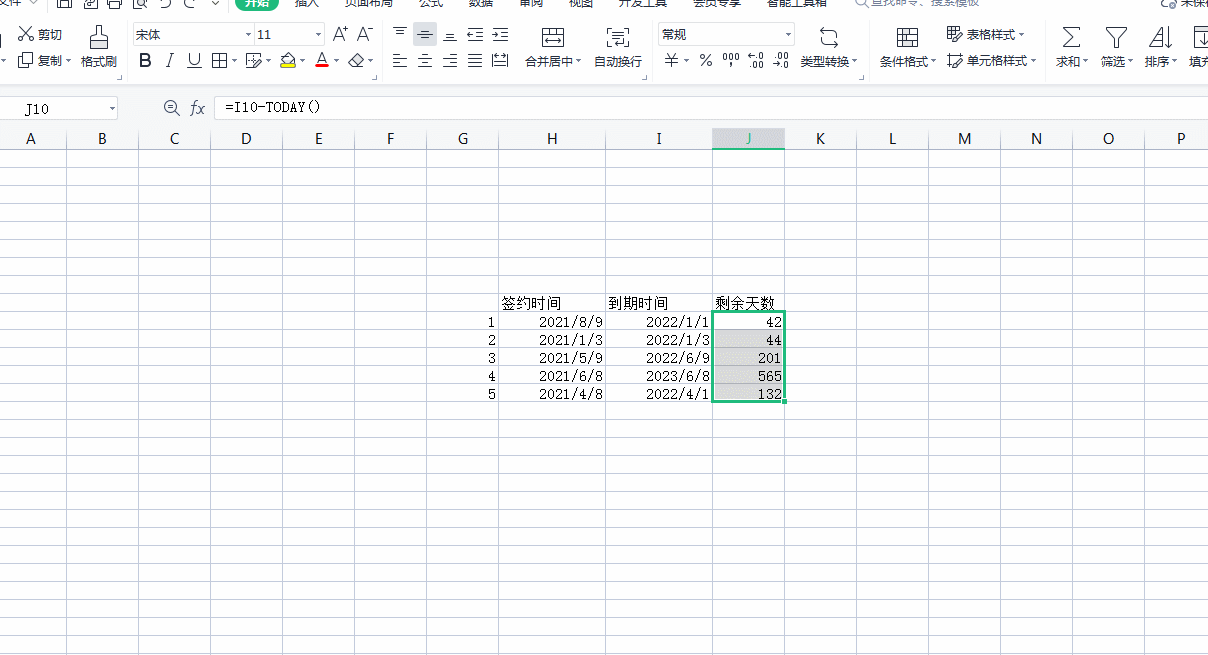Screen dimensions: 1208x655
Task: Toggle Wrap Text (自动换行)
Action: [x=618, y=47]
